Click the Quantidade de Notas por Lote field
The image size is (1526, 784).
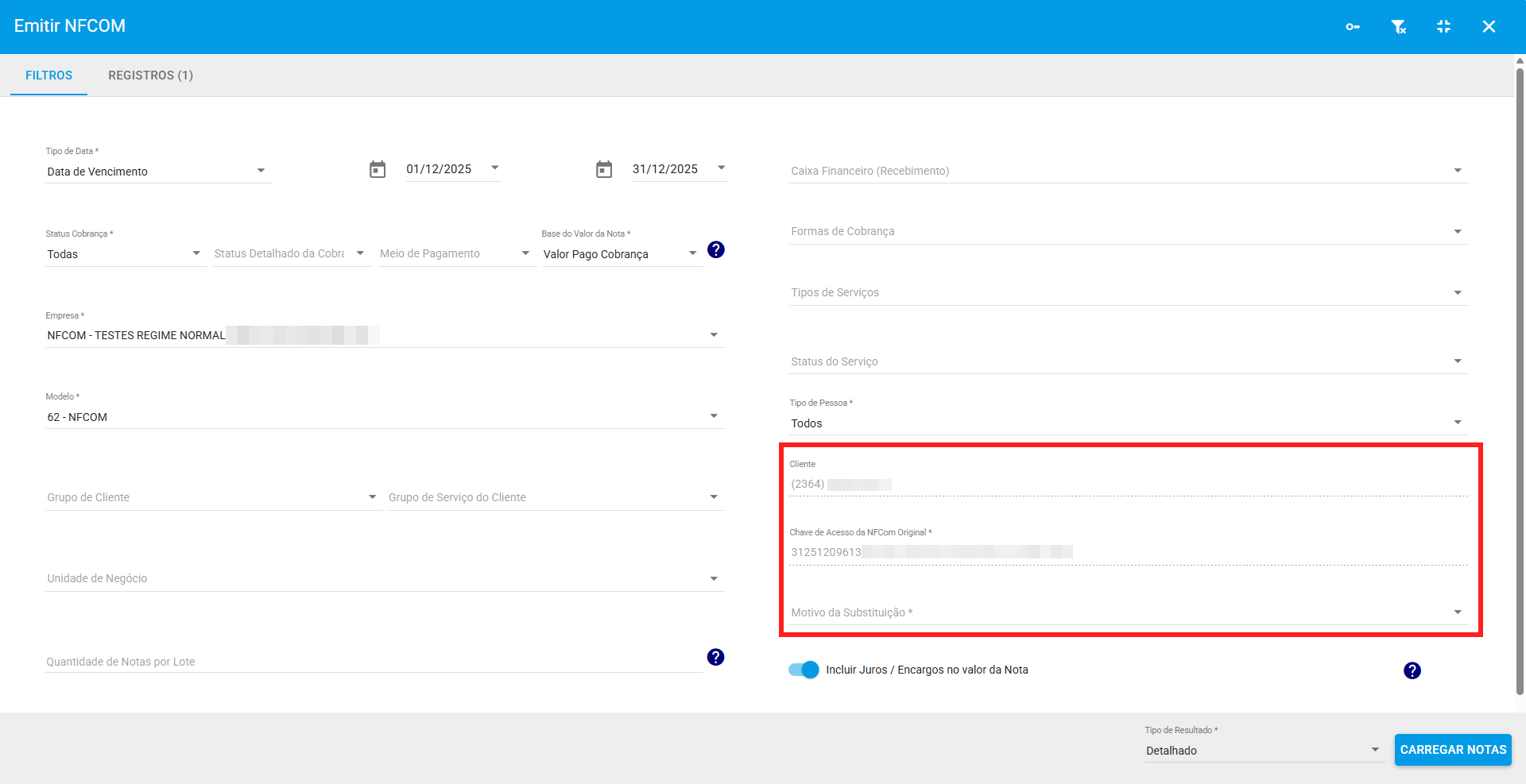(374, 662)
